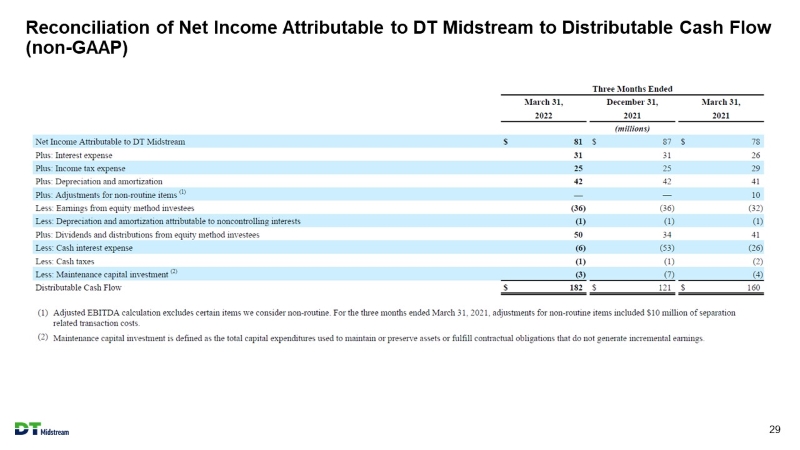This screenshot has width=800, height=450.
Task: Click the 'December 31, 2021' column header
Action: click(632, 109)
